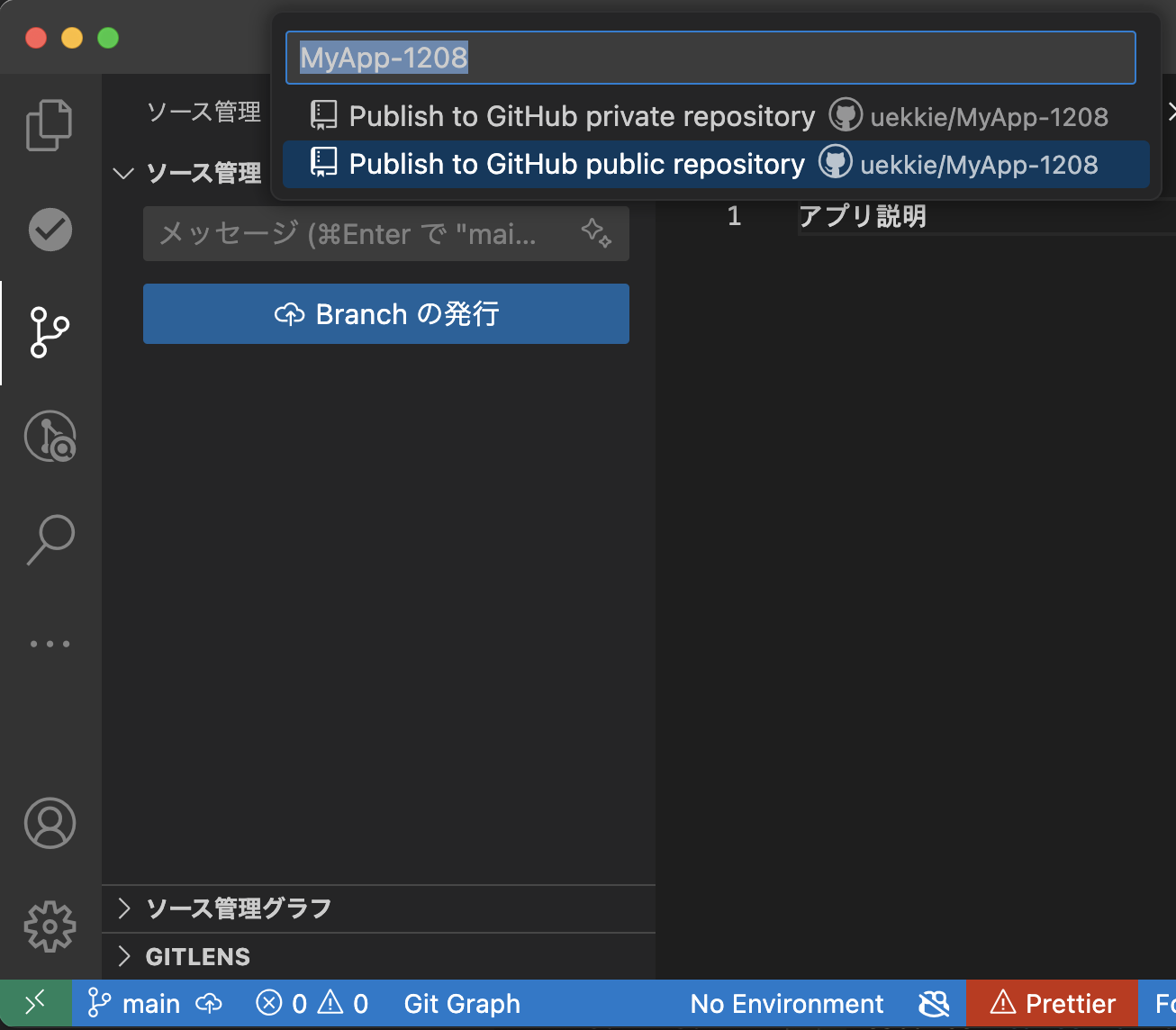The height and width of the screenshot is (1030, 1176).
Task: Click the crossed-out Copilot status icon
Action: click(934, 1004)
